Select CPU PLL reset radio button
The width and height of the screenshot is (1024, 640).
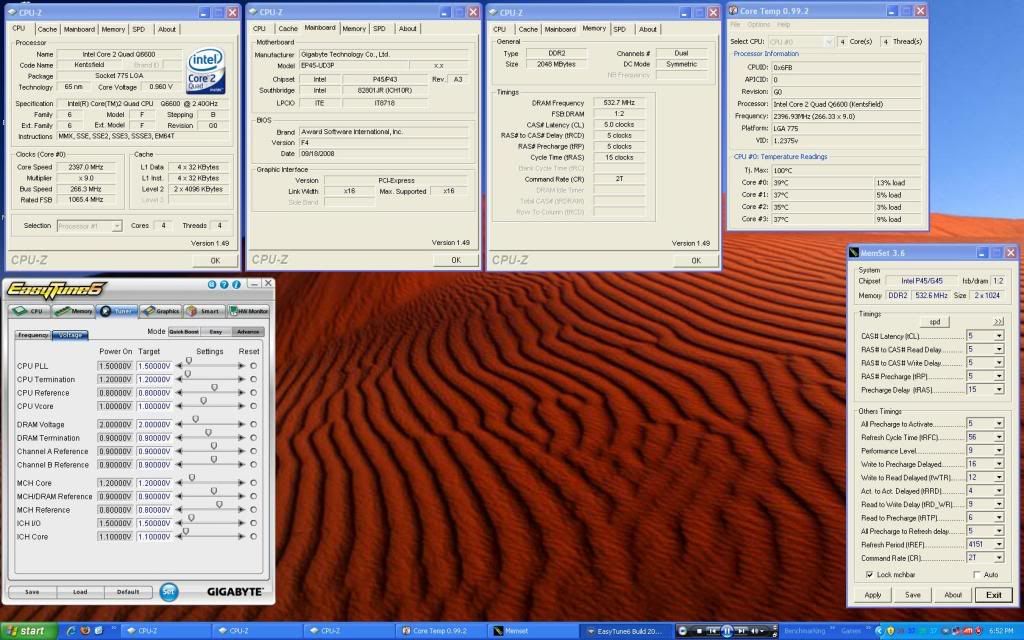(x=253, y=366)
